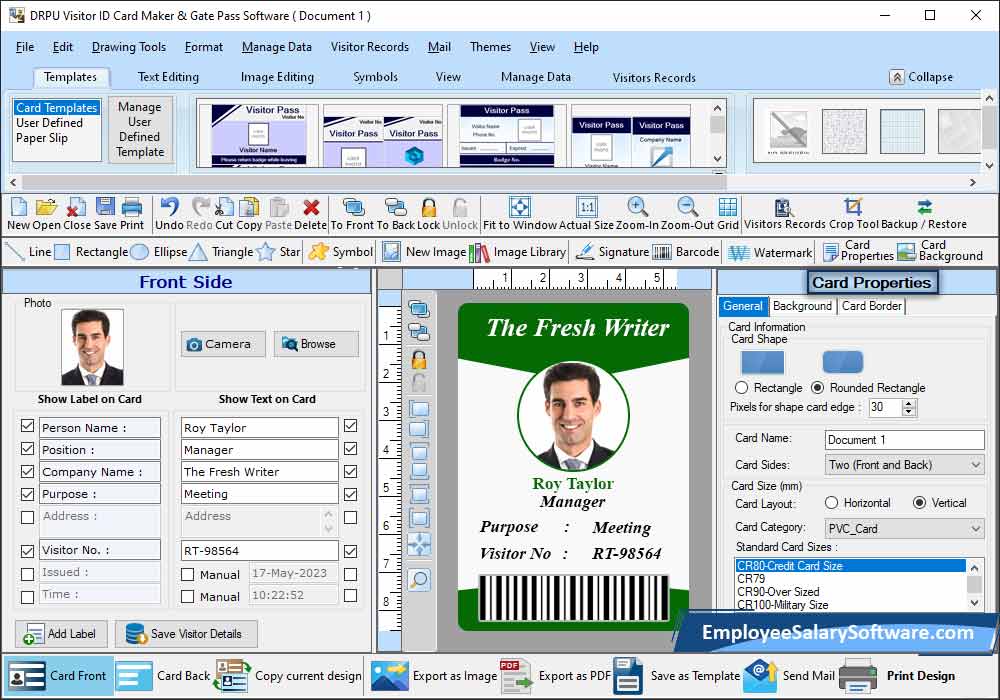The image size is (1000, 700).
Task: Click the Lock padlock icon in toolbar
Action: 429,207
